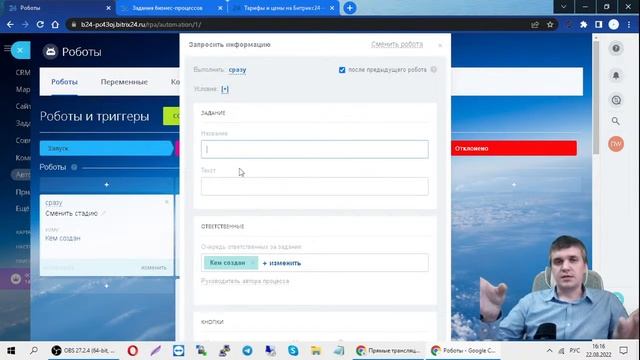Open the help question mark icon in right sidebar
The image size is (640, 360).
[x=616, y=49]
